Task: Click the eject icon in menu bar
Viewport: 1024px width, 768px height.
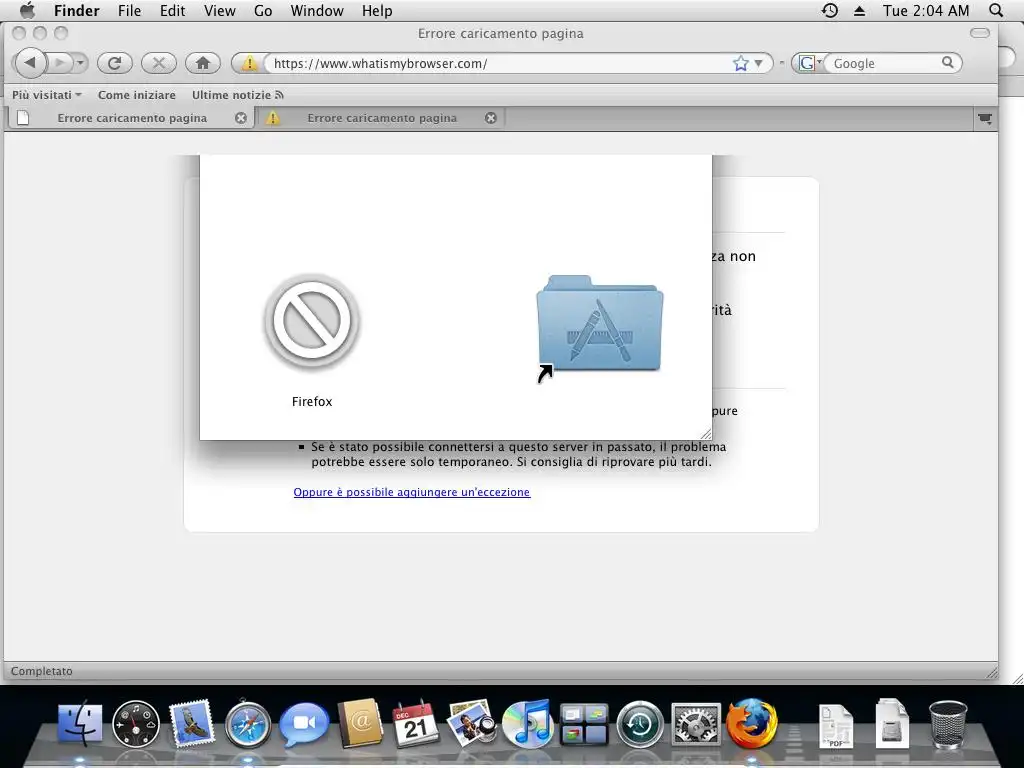Action: 859,11
